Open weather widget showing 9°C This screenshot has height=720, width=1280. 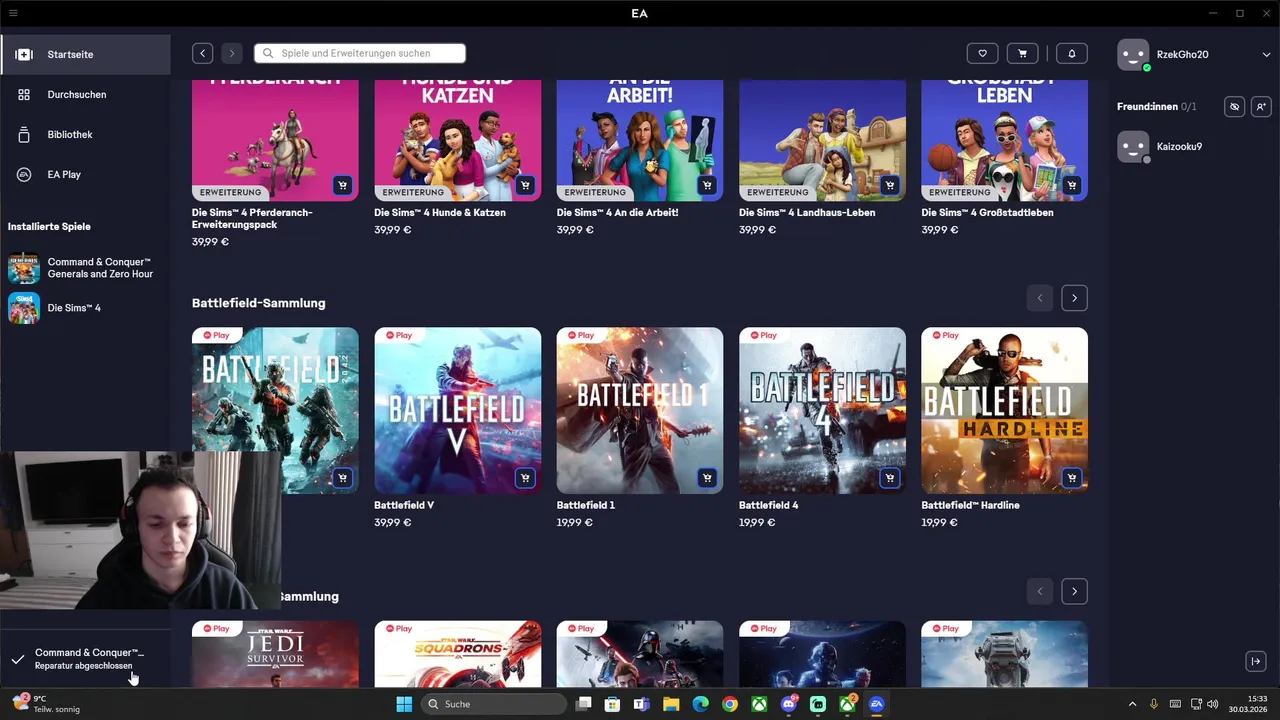coord(45,704)
